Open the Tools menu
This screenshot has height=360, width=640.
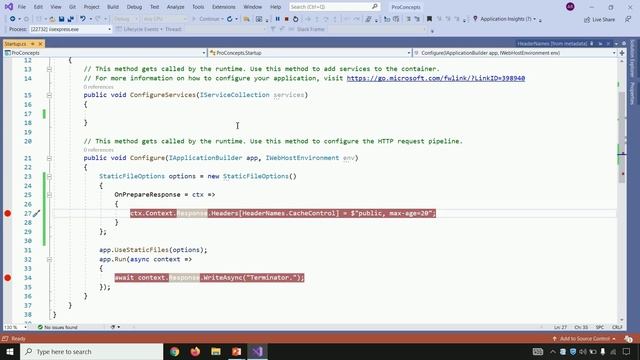[198, 7]
